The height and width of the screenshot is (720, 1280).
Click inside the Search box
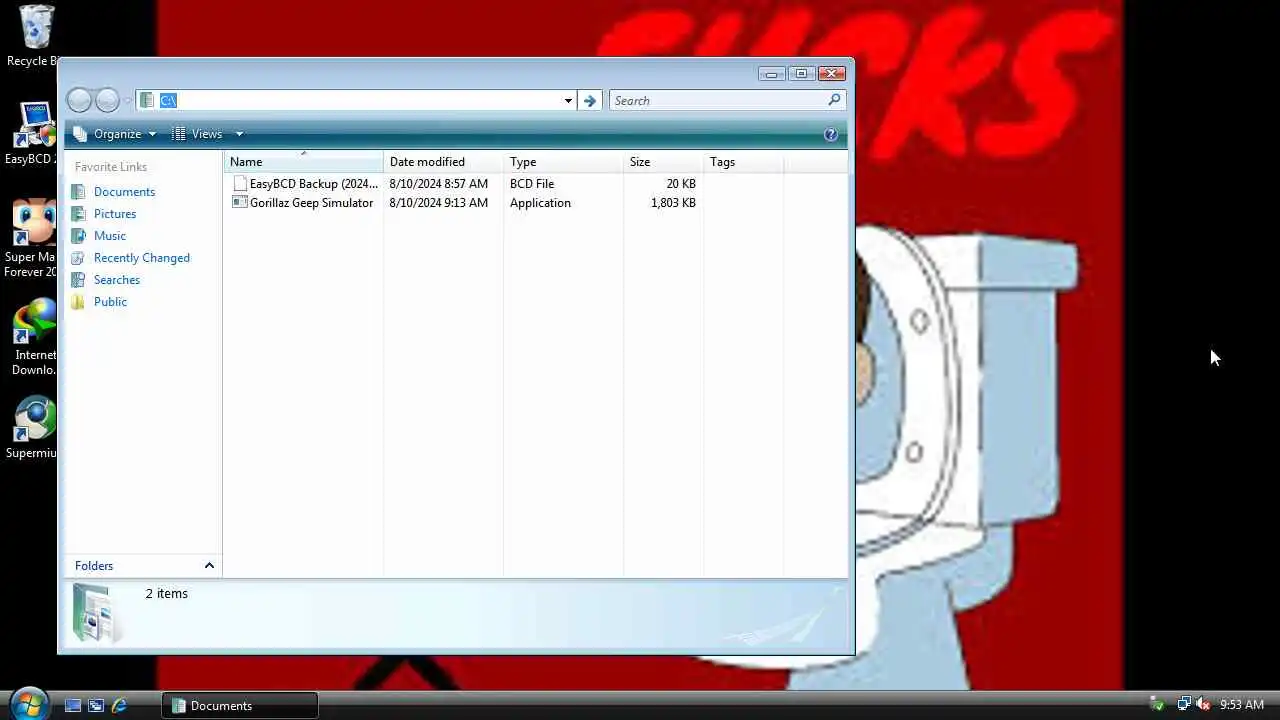[x=717, y=100]
